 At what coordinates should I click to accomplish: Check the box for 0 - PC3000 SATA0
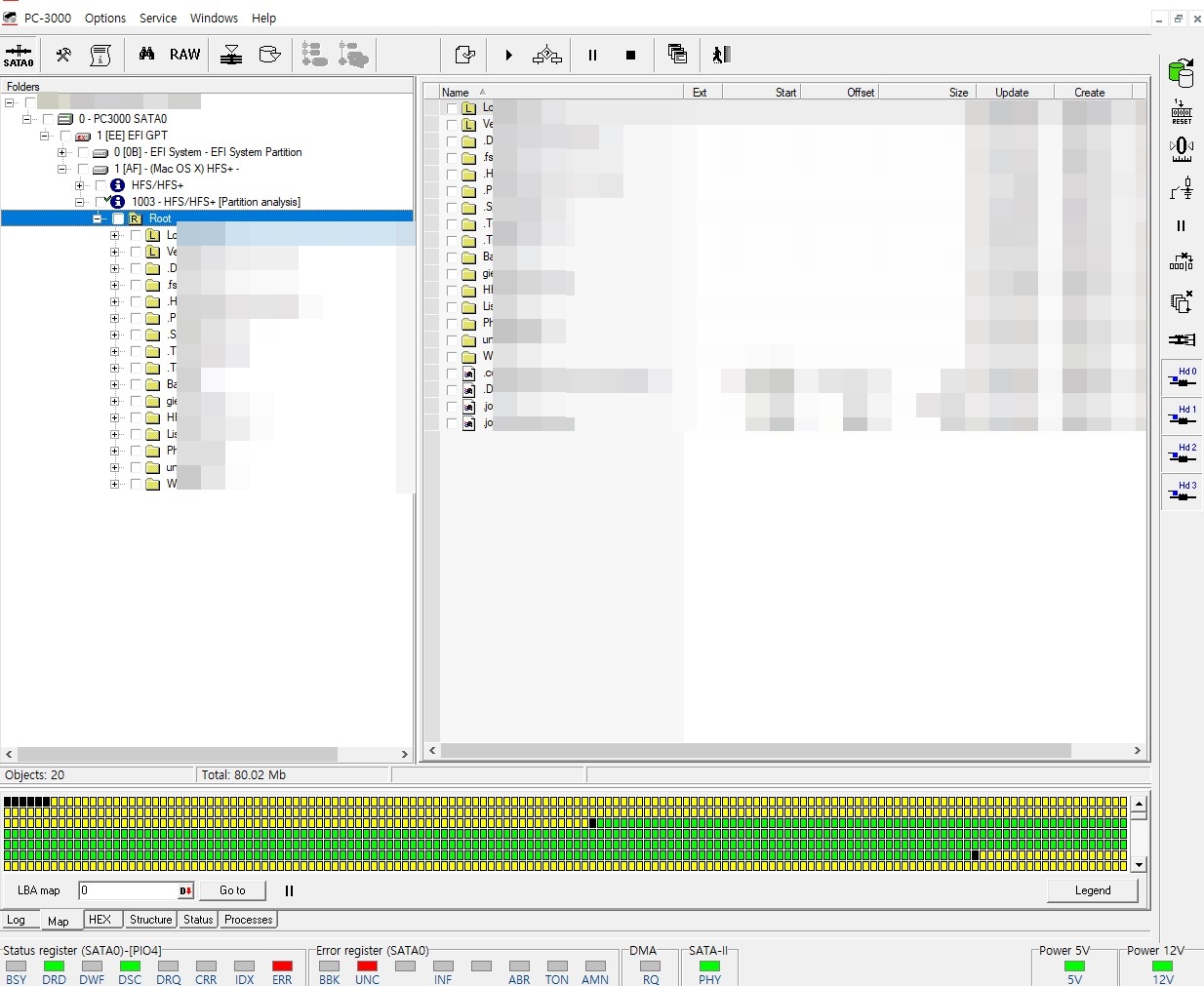coord(48,119)
